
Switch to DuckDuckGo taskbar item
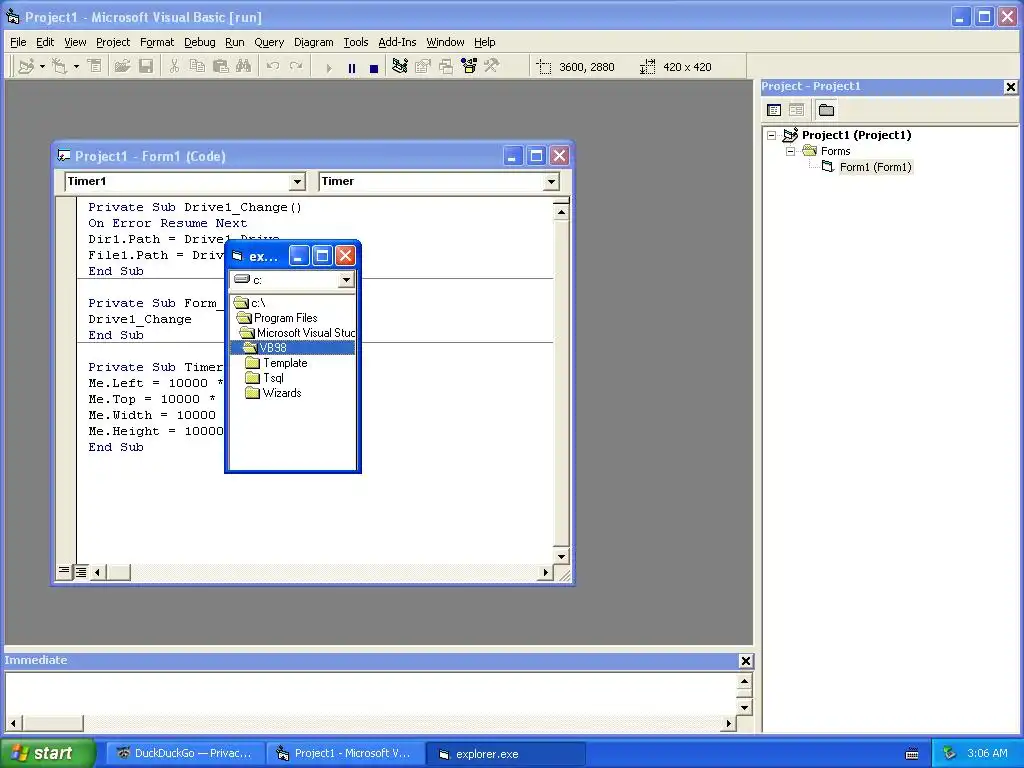(184, 754)
